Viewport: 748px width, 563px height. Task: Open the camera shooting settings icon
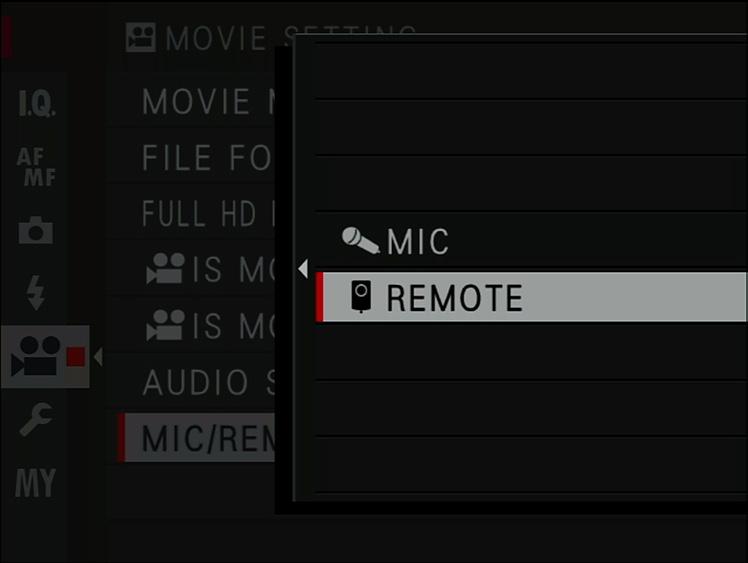(36, 230)
